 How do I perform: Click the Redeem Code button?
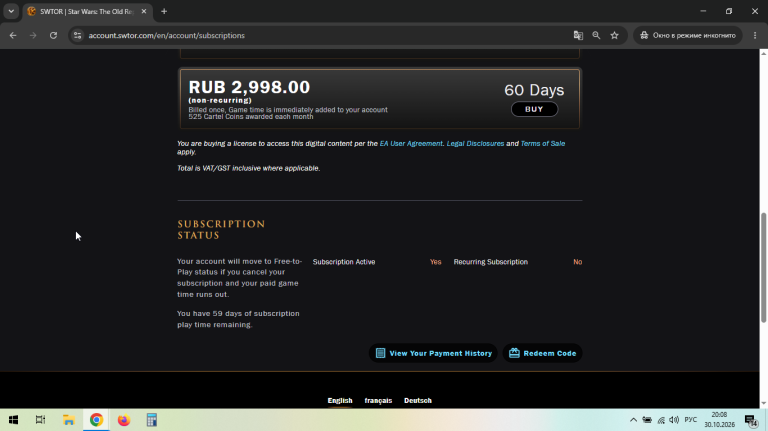(x=542, y=353)
